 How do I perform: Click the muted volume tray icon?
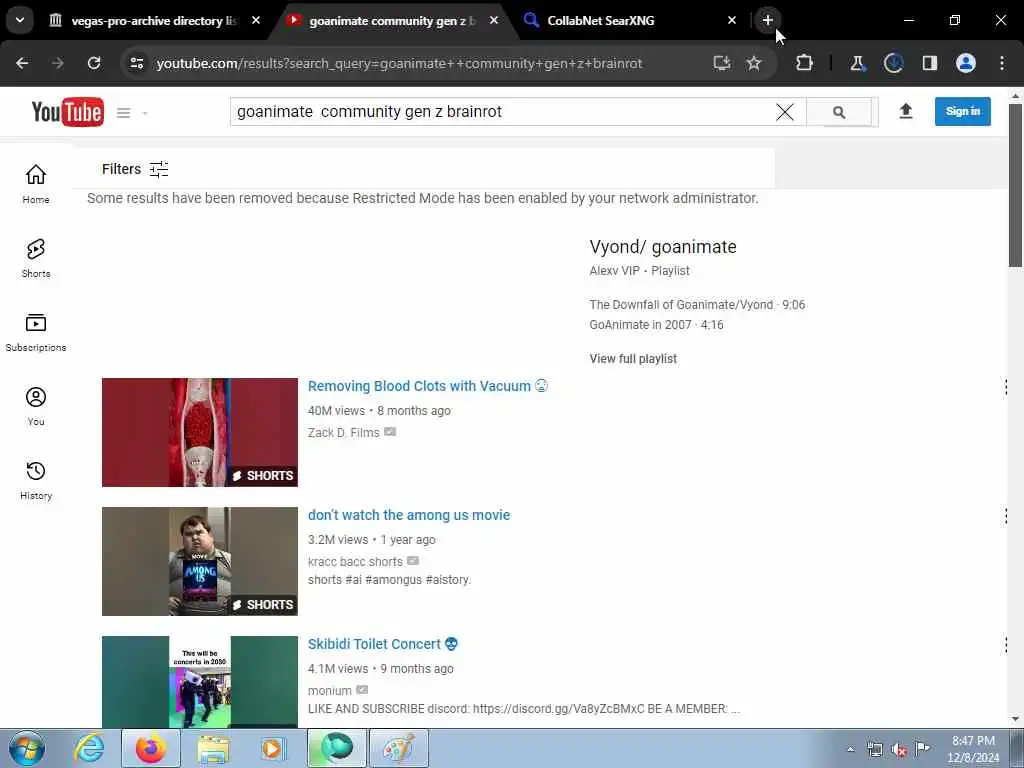(899, 749)
